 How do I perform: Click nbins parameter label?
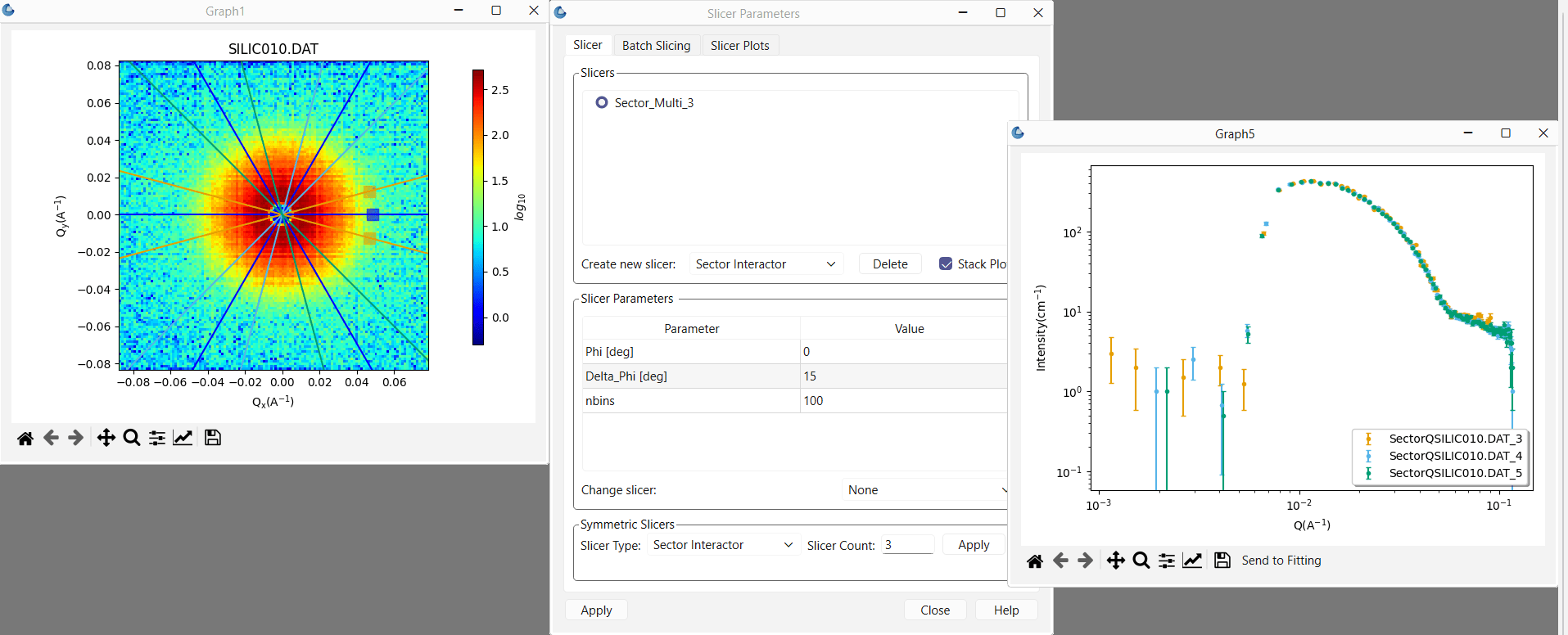click(x=600, y=401)
